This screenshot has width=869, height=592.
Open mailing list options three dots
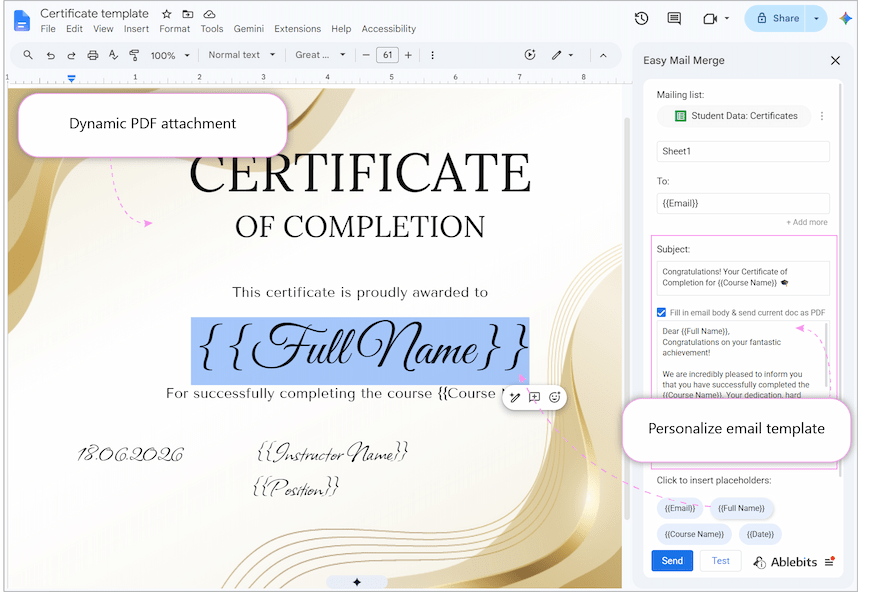(x=822, y=116)
